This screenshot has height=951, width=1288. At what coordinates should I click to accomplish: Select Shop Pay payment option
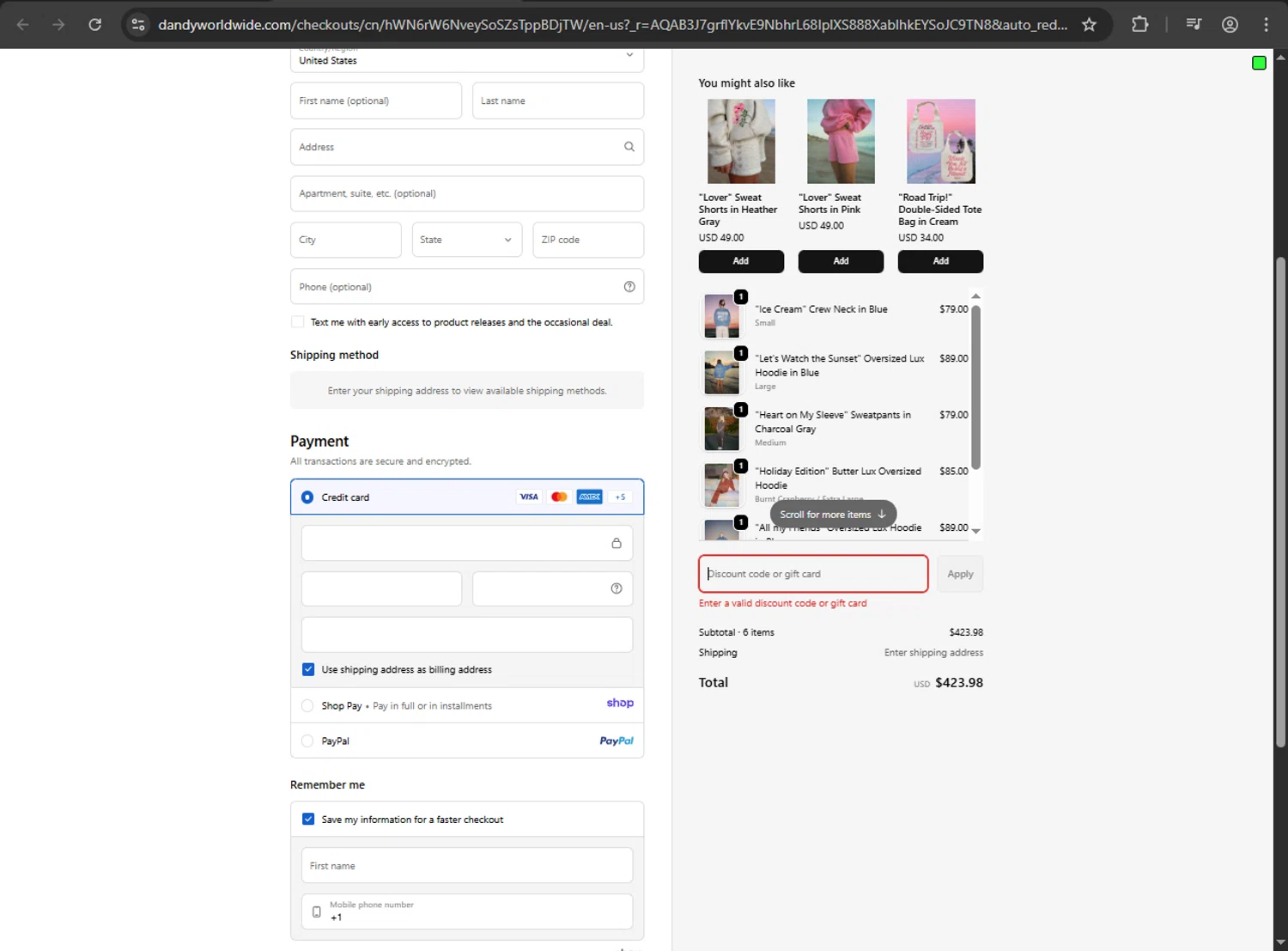[x=307, y=706]
